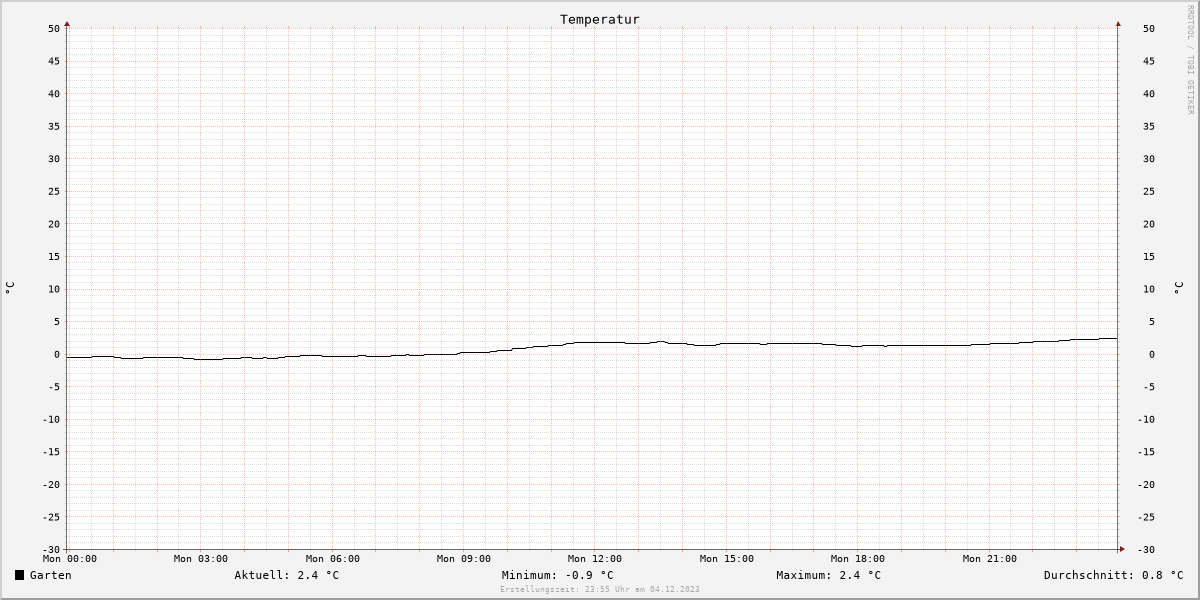Click the °C unit label beside right axis
This screenshot has height=600, width=1200.
1179,288
